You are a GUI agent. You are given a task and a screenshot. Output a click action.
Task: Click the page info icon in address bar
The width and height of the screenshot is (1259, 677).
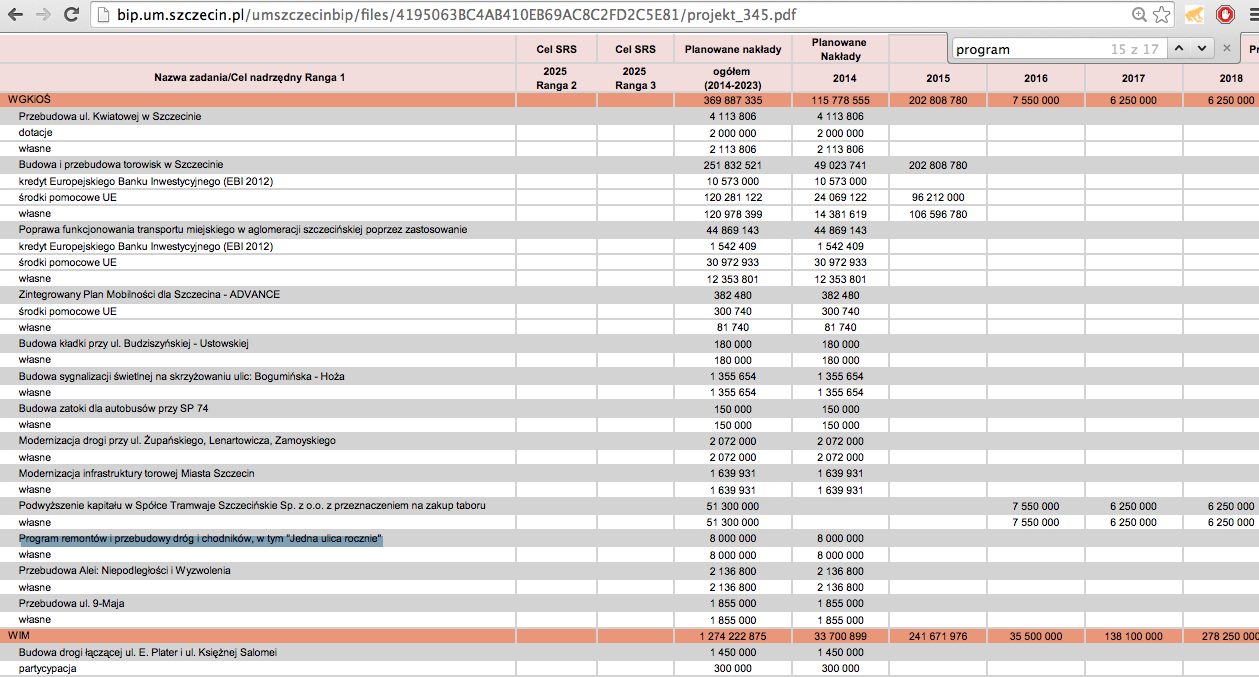(x=103, y=16)
